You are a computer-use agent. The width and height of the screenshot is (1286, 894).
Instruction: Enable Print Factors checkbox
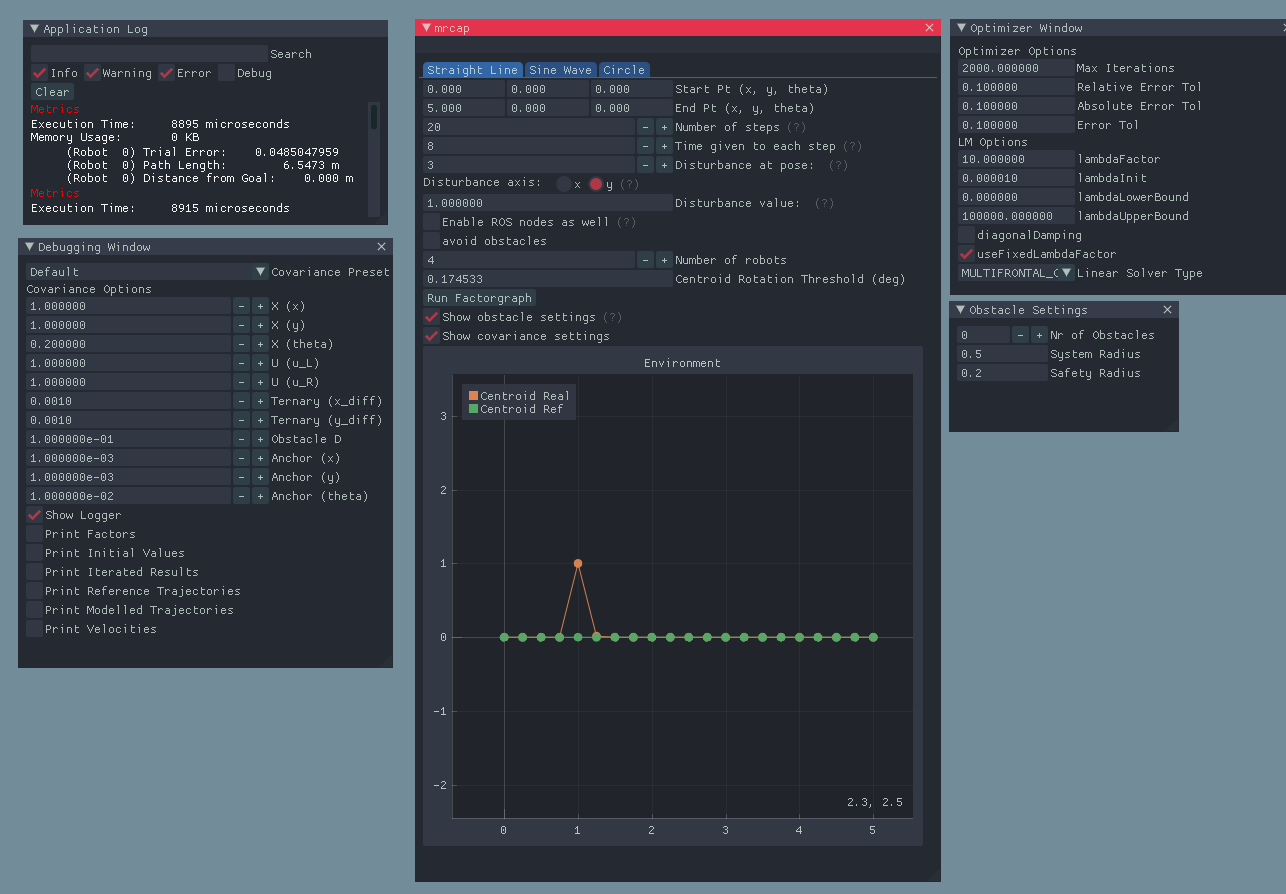point(34,534)
